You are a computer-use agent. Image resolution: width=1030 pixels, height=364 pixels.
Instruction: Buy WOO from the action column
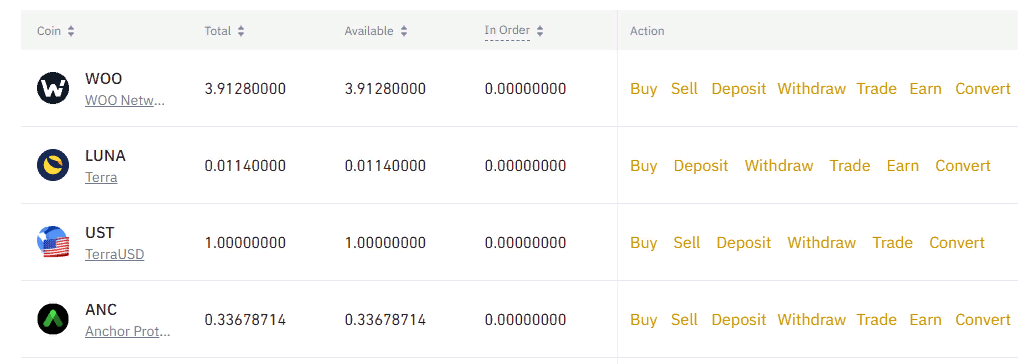click(x=644, y=89)
